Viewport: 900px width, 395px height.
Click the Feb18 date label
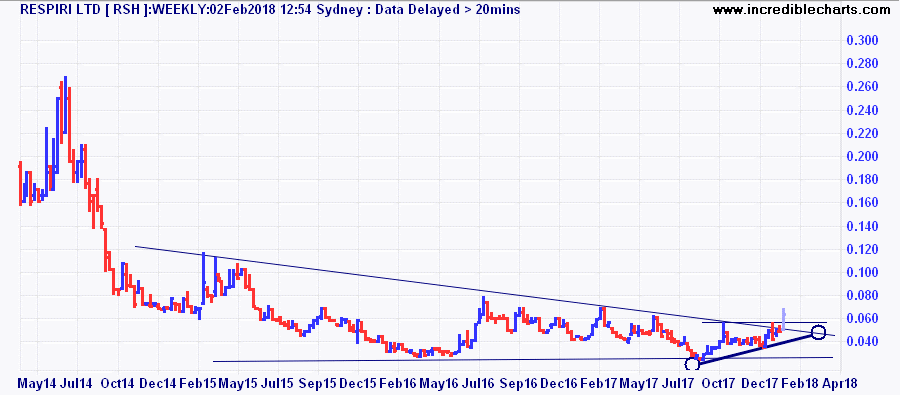(x=801, y=383)
